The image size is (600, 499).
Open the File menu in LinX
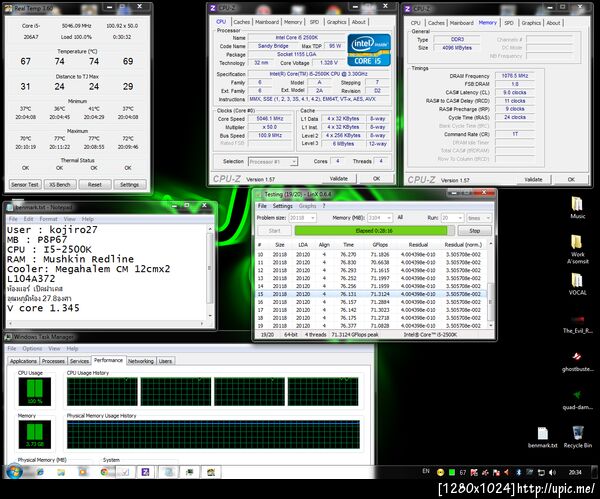(x=262, y=206)
